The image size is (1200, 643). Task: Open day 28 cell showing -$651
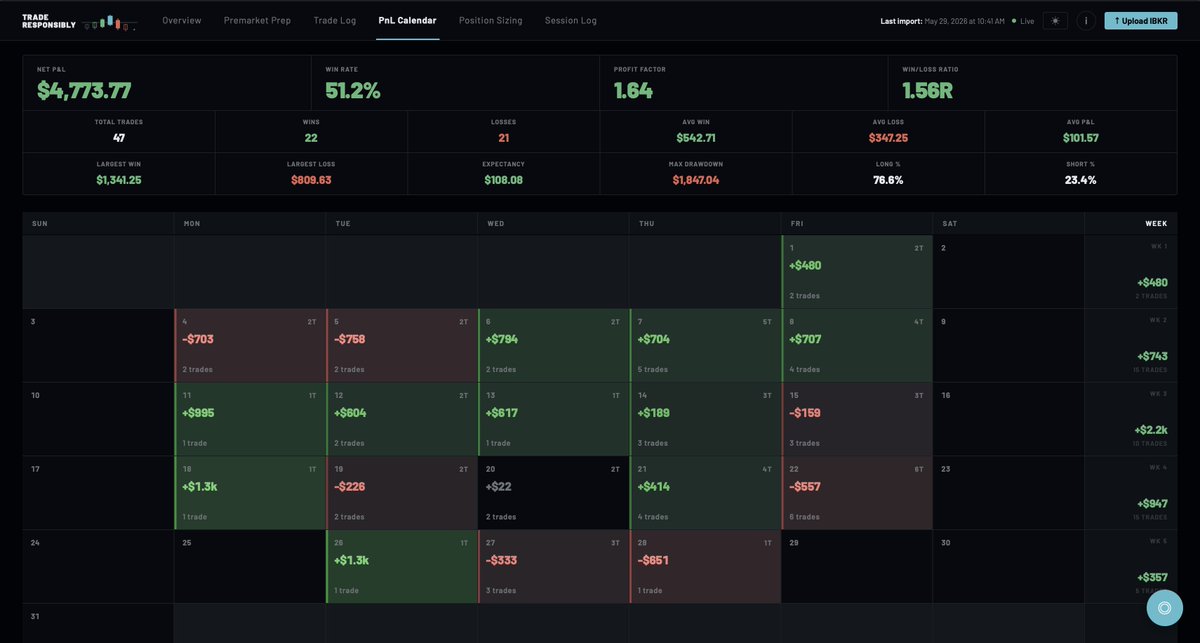(705, 567)
